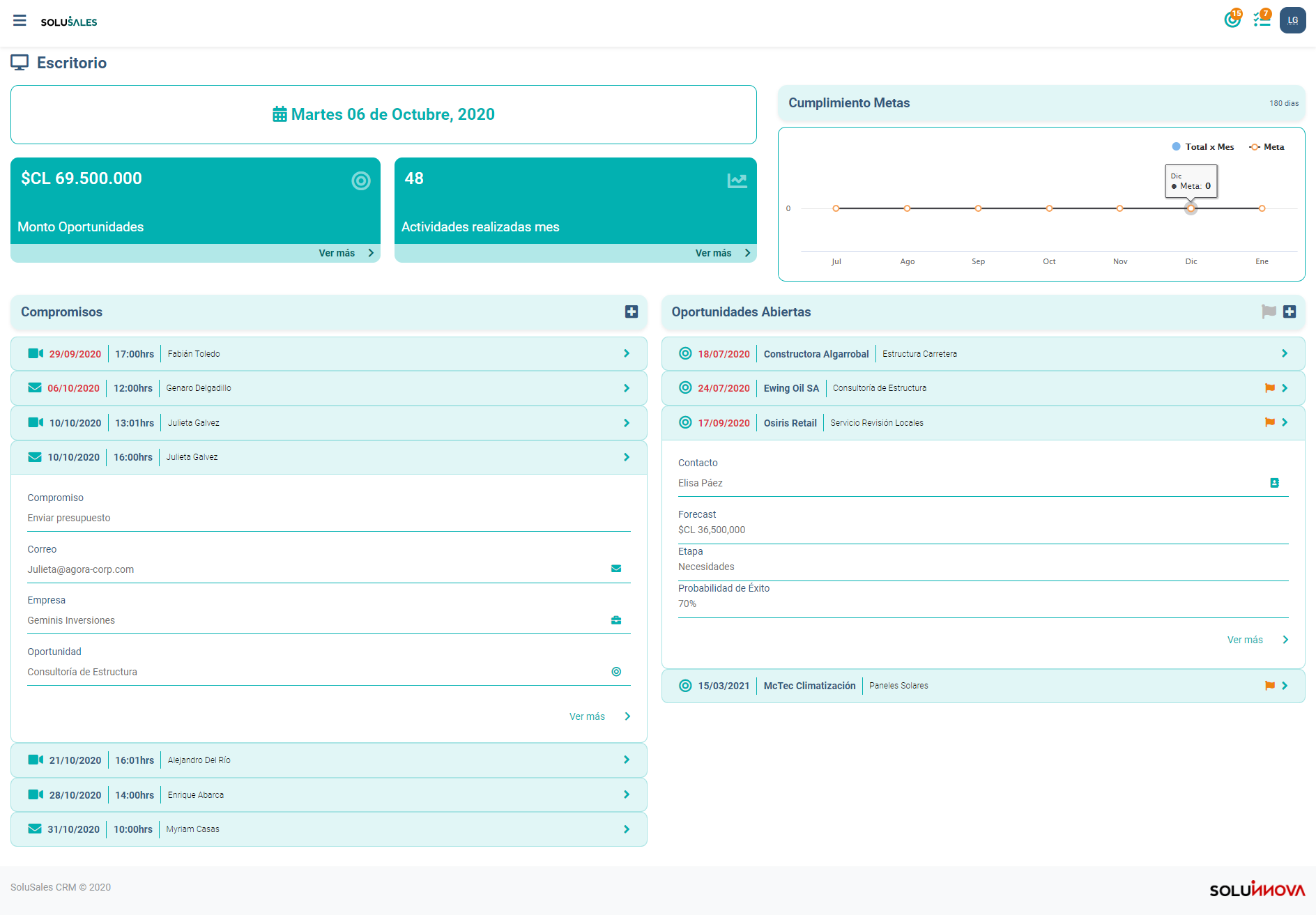Open the task list icon with badge 7
This screenshot has width=1316, height=915.
(x=1262, y=20)
